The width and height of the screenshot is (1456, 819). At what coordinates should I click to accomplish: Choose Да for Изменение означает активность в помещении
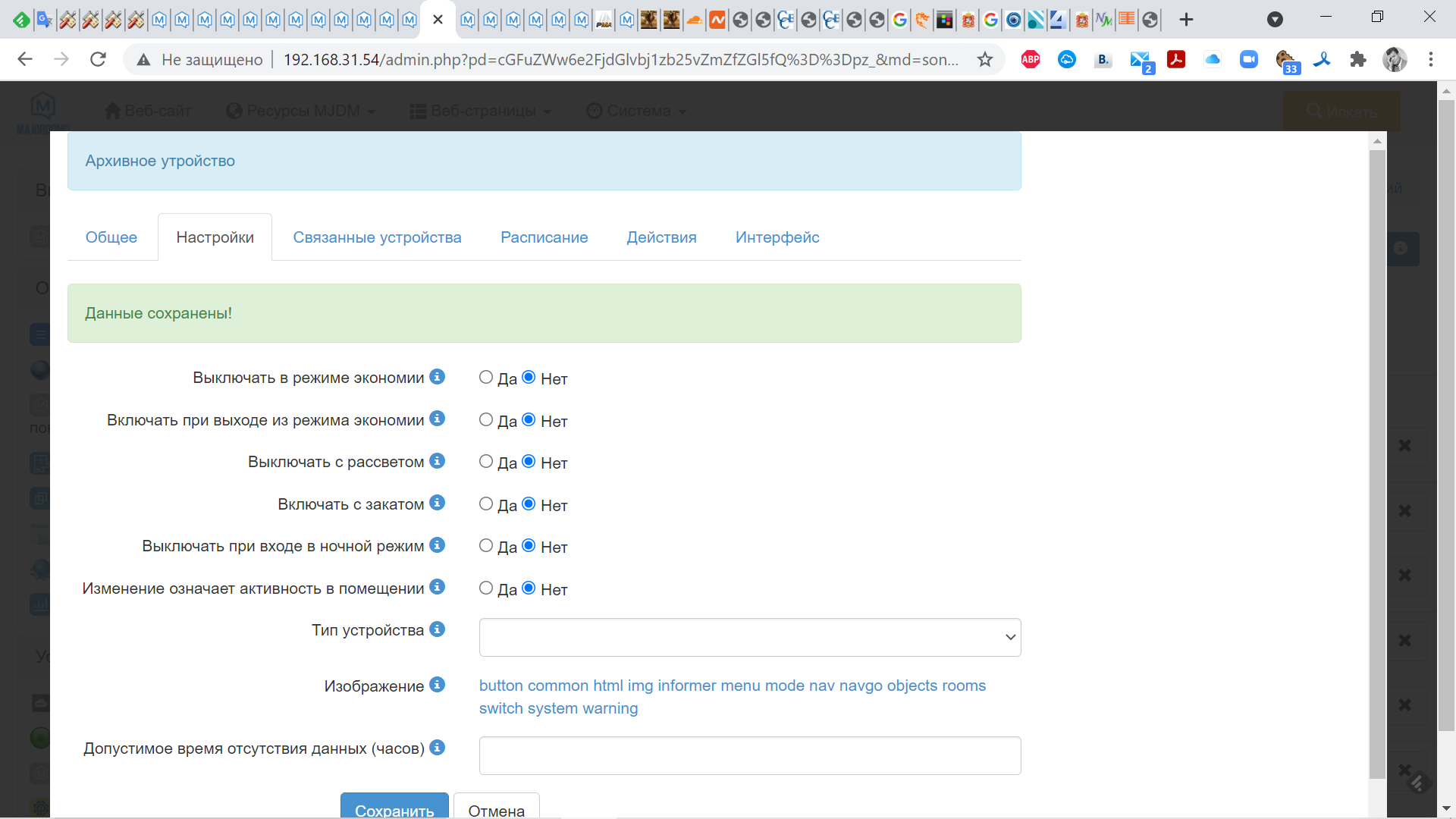pyautogui.click(x=486, y=588)
